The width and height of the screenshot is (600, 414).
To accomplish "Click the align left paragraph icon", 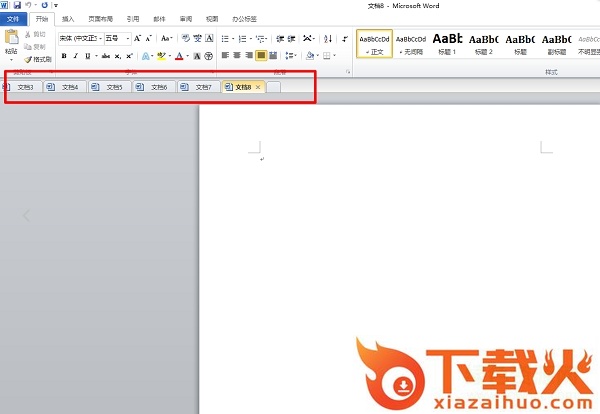I will 225,56.
